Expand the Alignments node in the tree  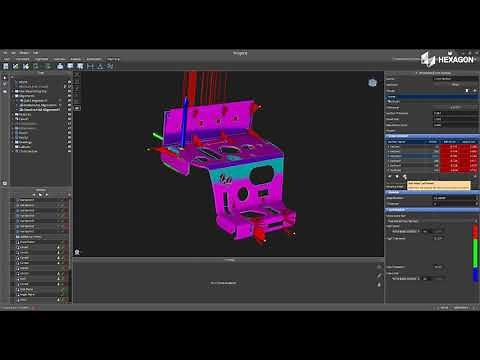click(x=13, y=96)
